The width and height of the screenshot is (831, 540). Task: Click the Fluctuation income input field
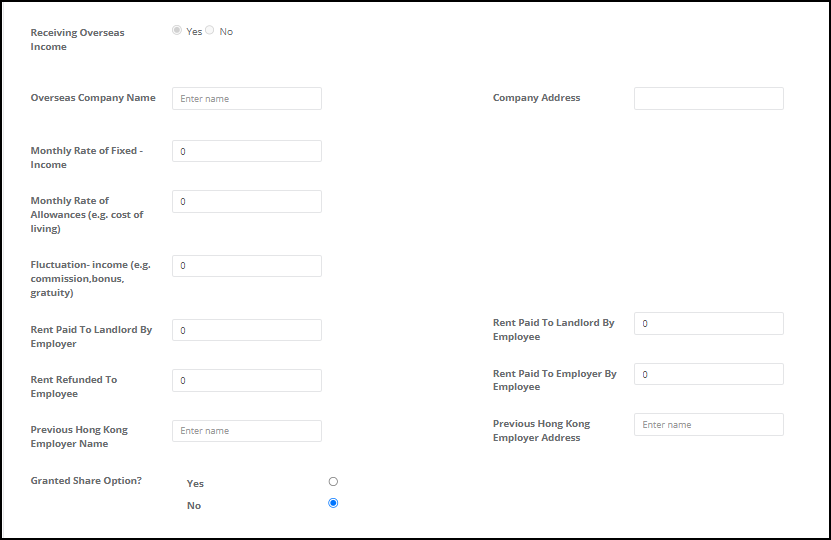coord(247,266)
